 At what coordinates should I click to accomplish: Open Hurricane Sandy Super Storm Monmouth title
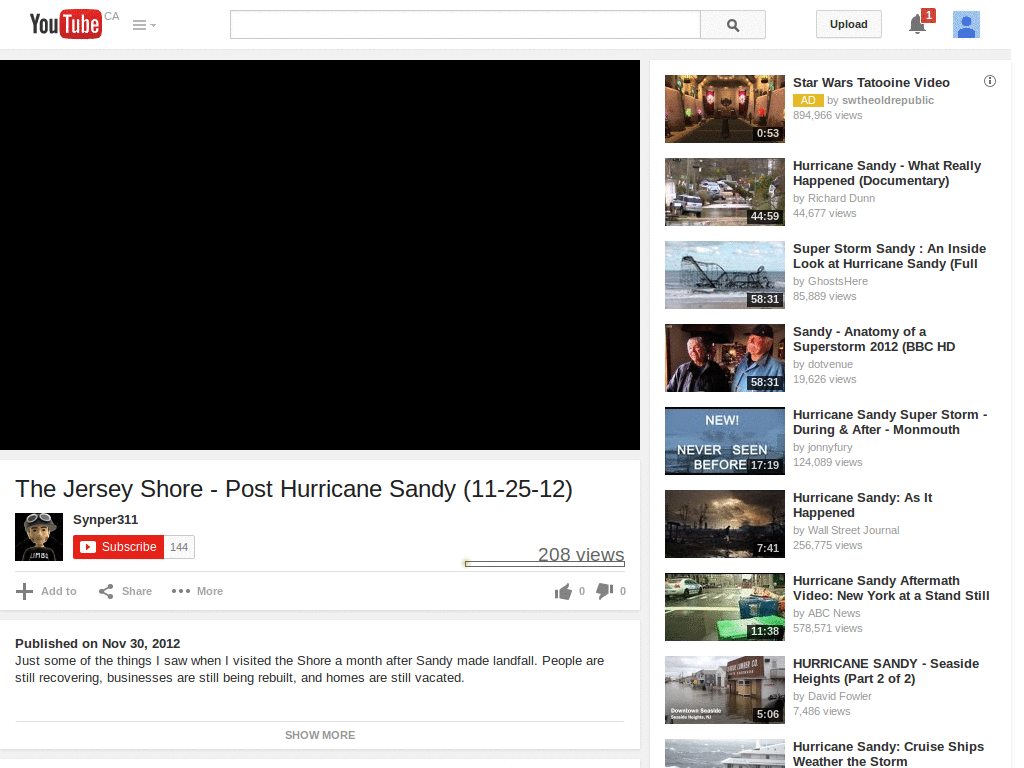click(x=890, y=422)
